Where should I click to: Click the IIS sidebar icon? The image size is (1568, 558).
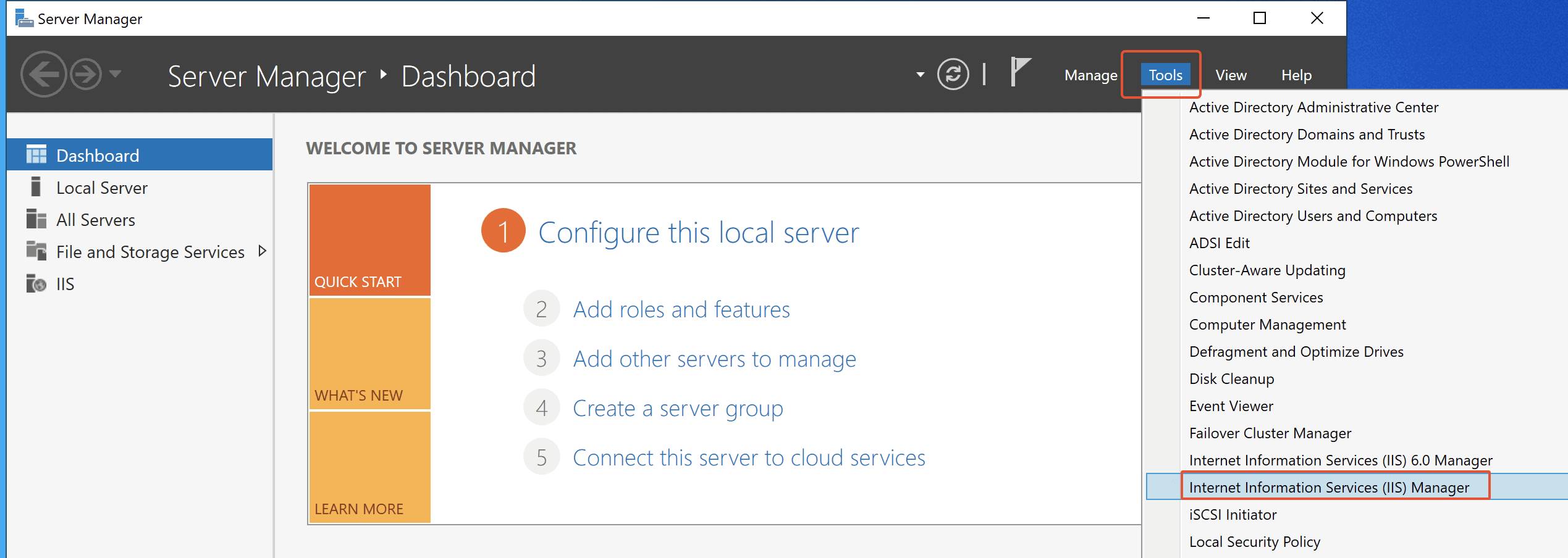[36, 283]
